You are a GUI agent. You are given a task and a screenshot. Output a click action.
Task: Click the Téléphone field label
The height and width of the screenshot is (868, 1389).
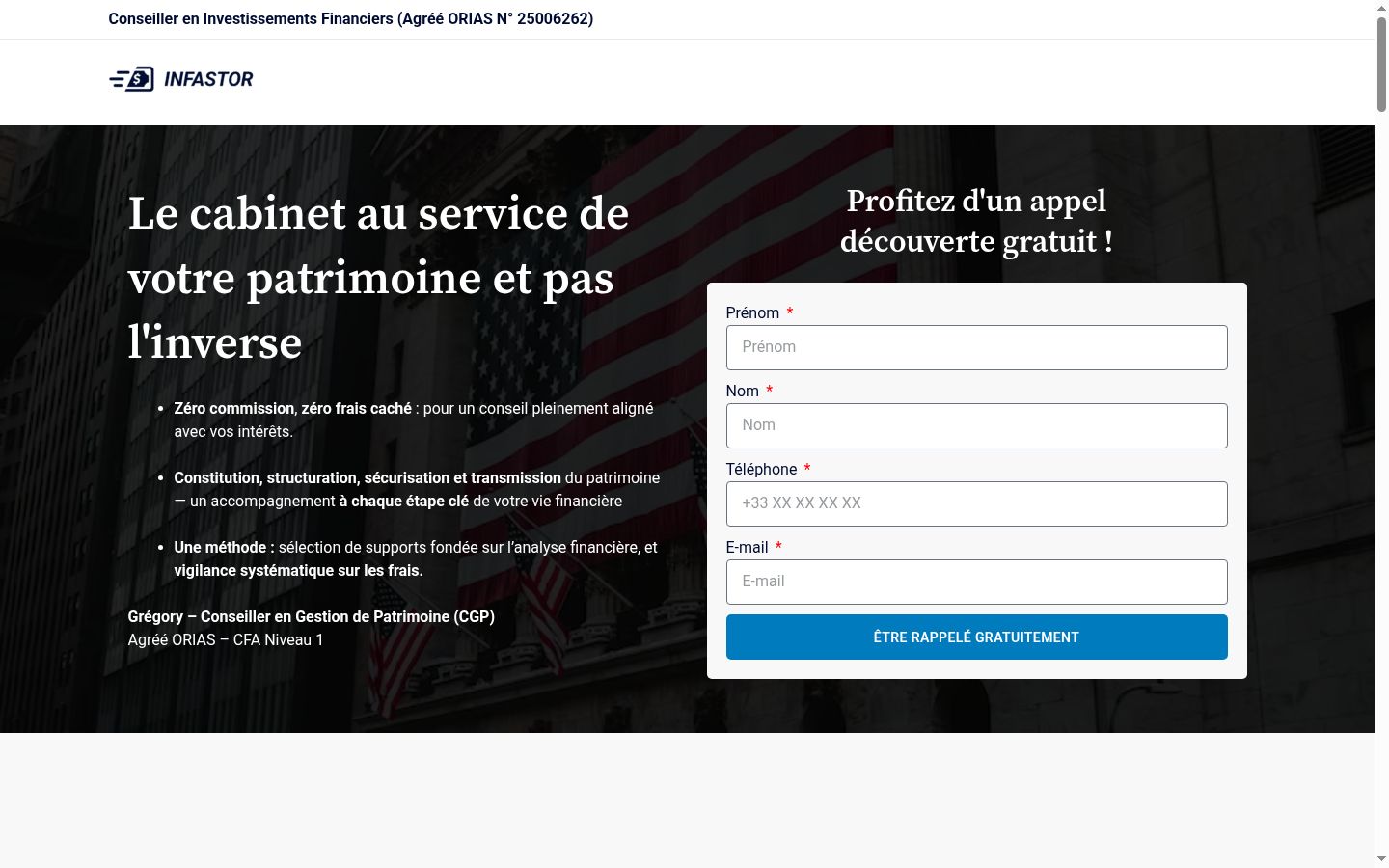[762, 469]
